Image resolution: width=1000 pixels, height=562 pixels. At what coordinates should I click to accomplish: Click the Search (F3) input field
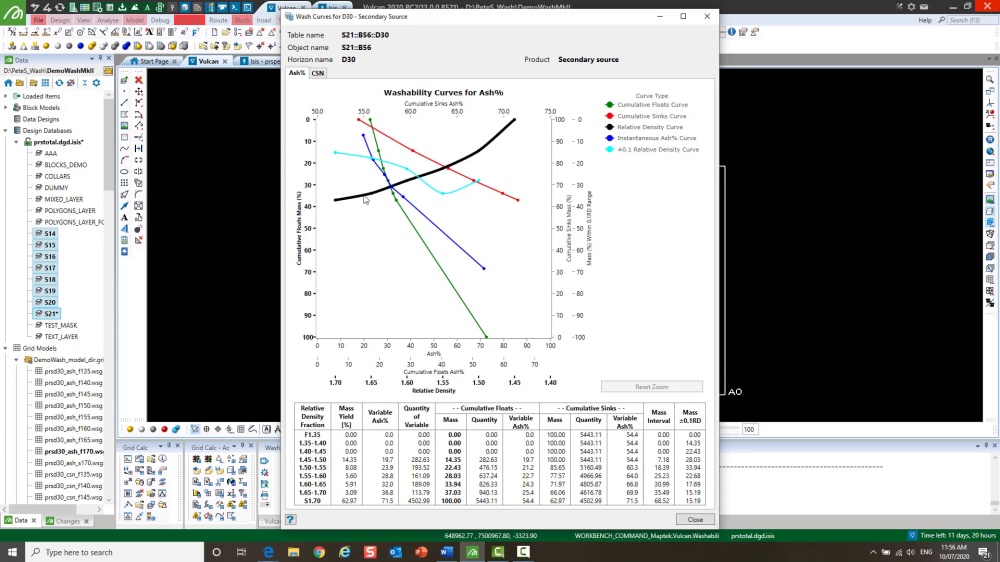pos(971,20)
